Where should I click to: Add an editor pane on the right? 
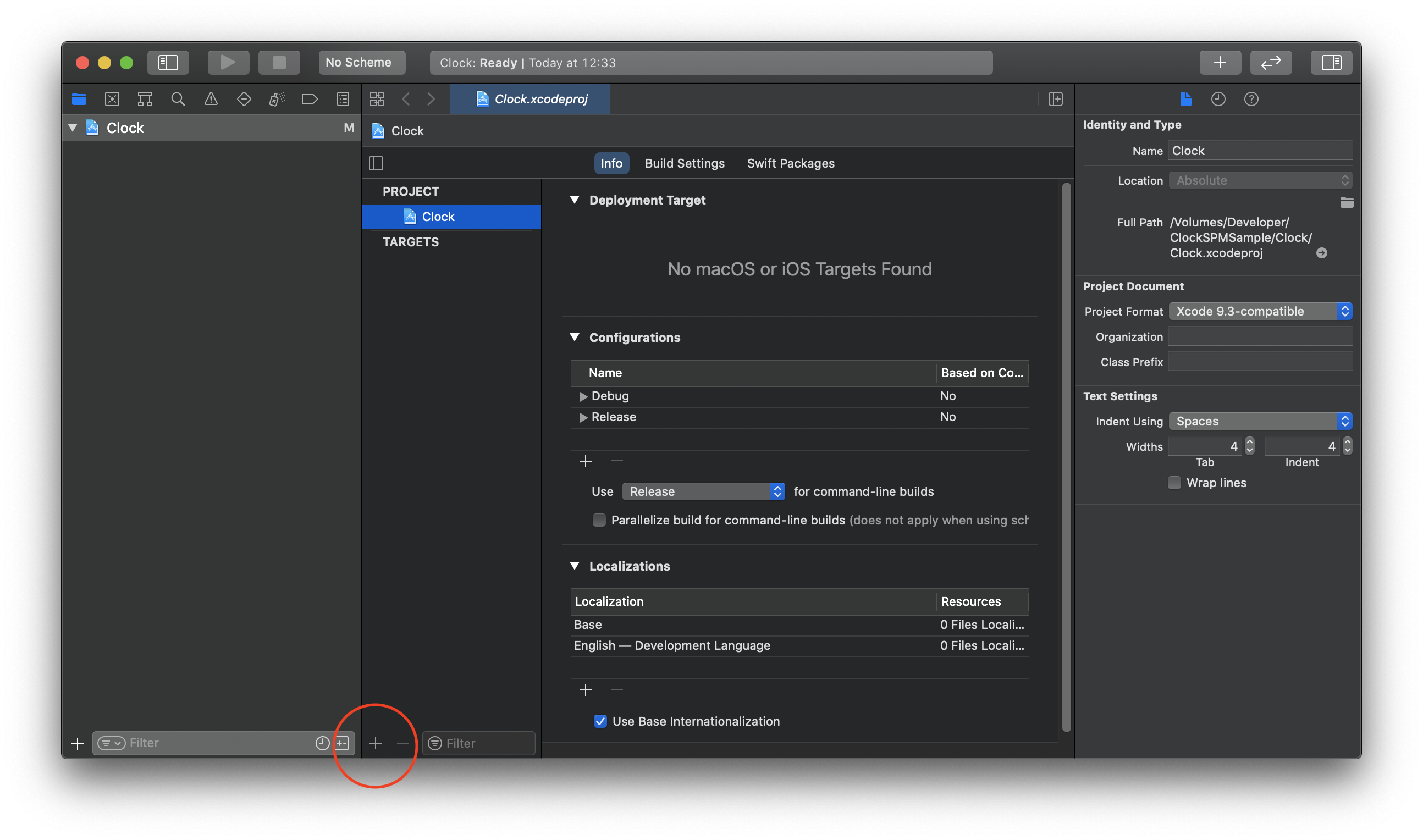1055,99
